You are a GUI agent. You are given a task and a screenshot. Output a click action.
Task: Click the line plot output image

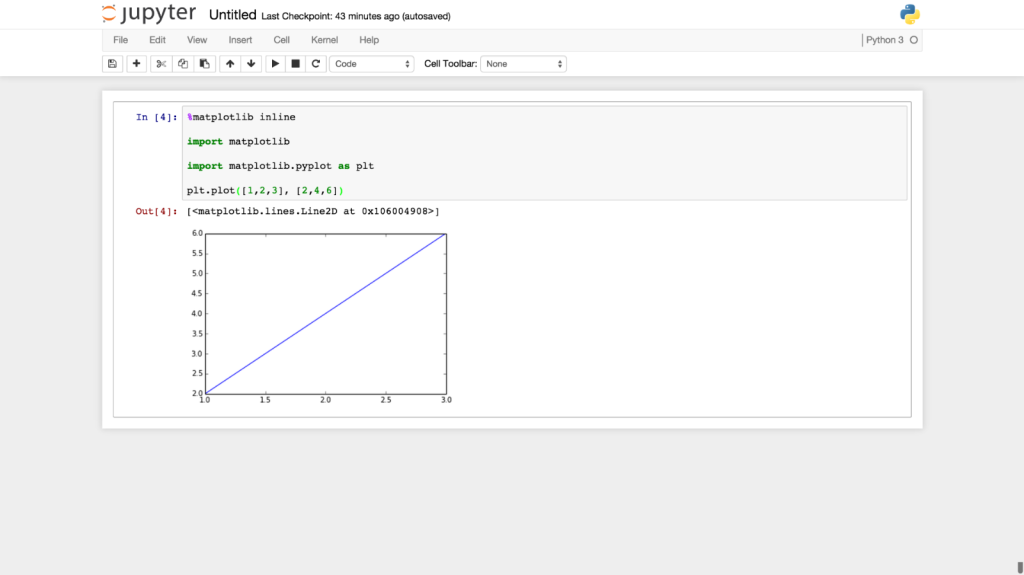point(320,317)
